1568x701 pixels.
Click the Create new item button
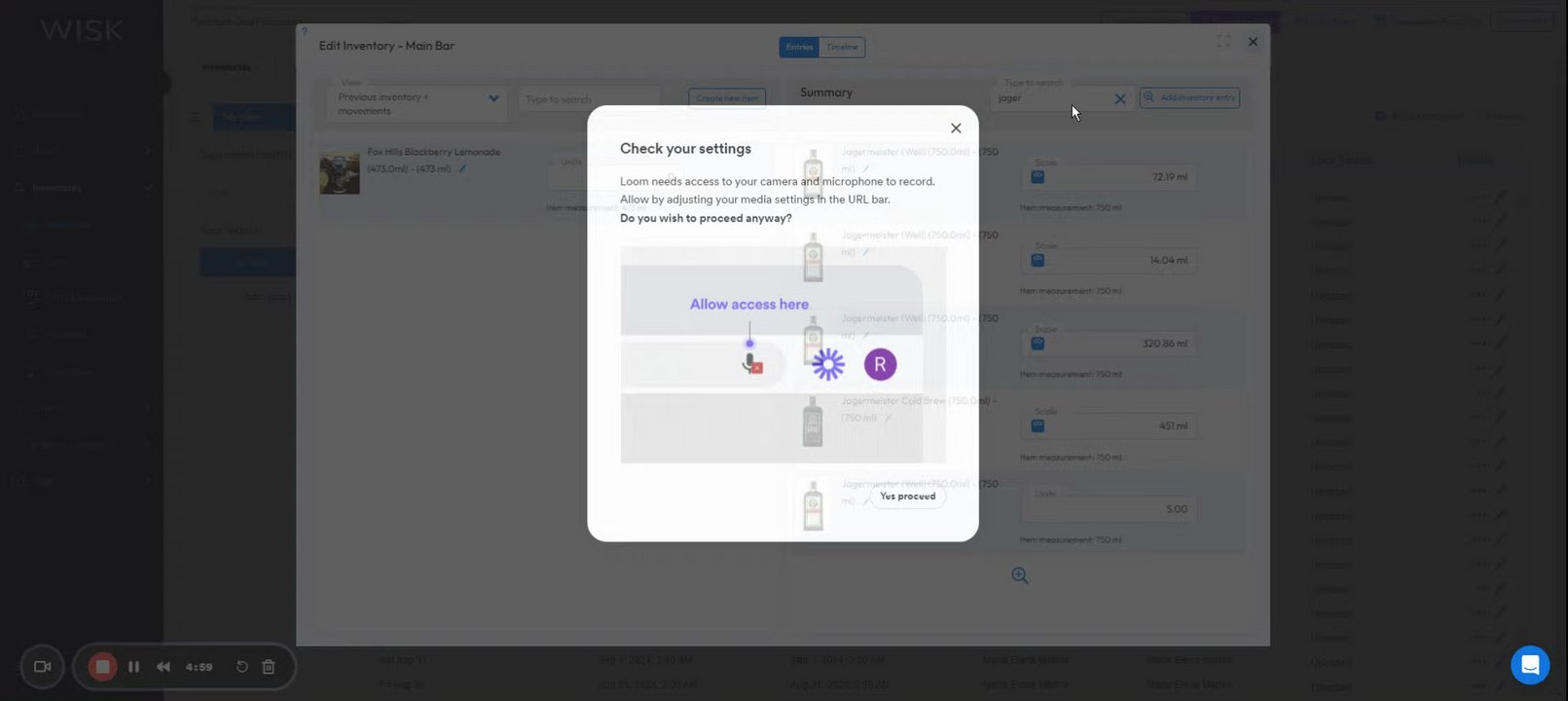pyautogui.click(x=727, y=98)
